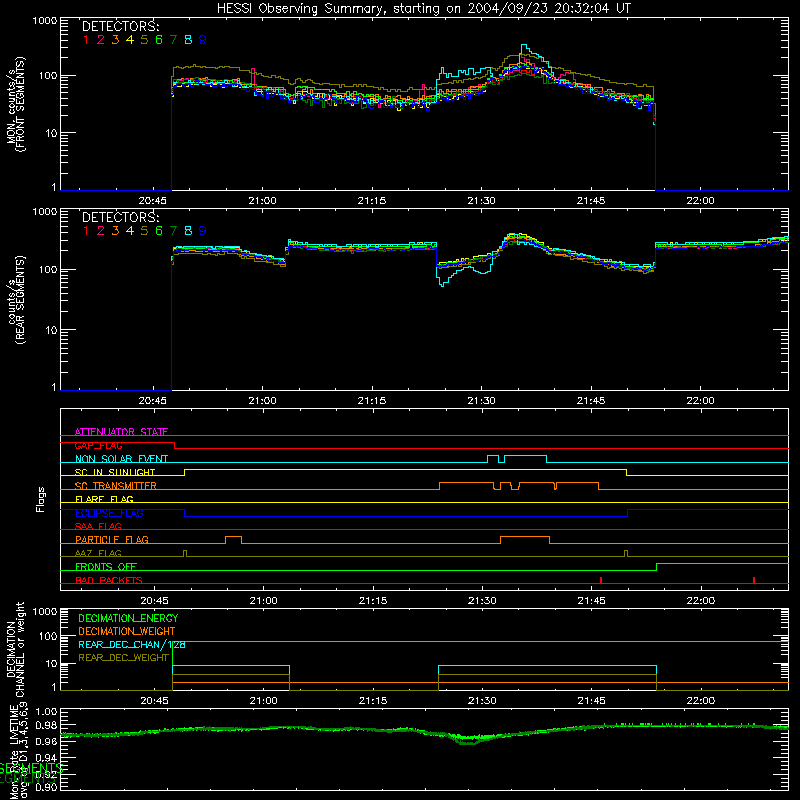Select the ATTENUATOR_STATE flag label
This screenshot has height=800, width=800.
coord(121,432)
